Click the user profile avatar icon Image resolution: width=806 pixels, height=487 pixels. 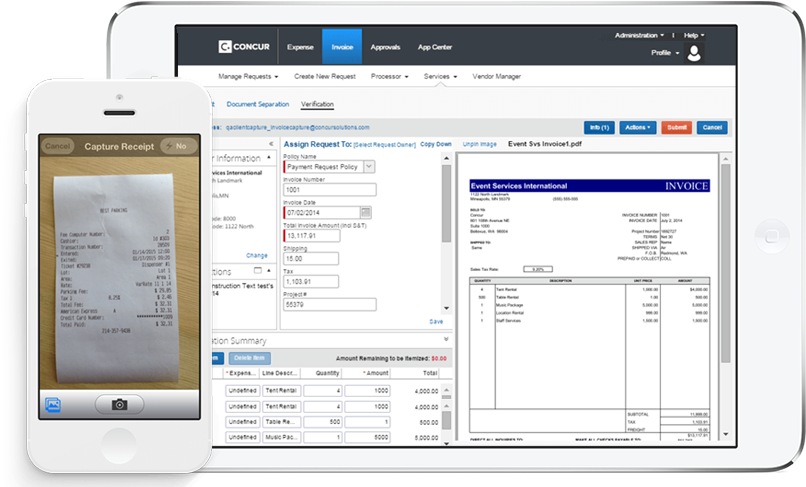692,52
